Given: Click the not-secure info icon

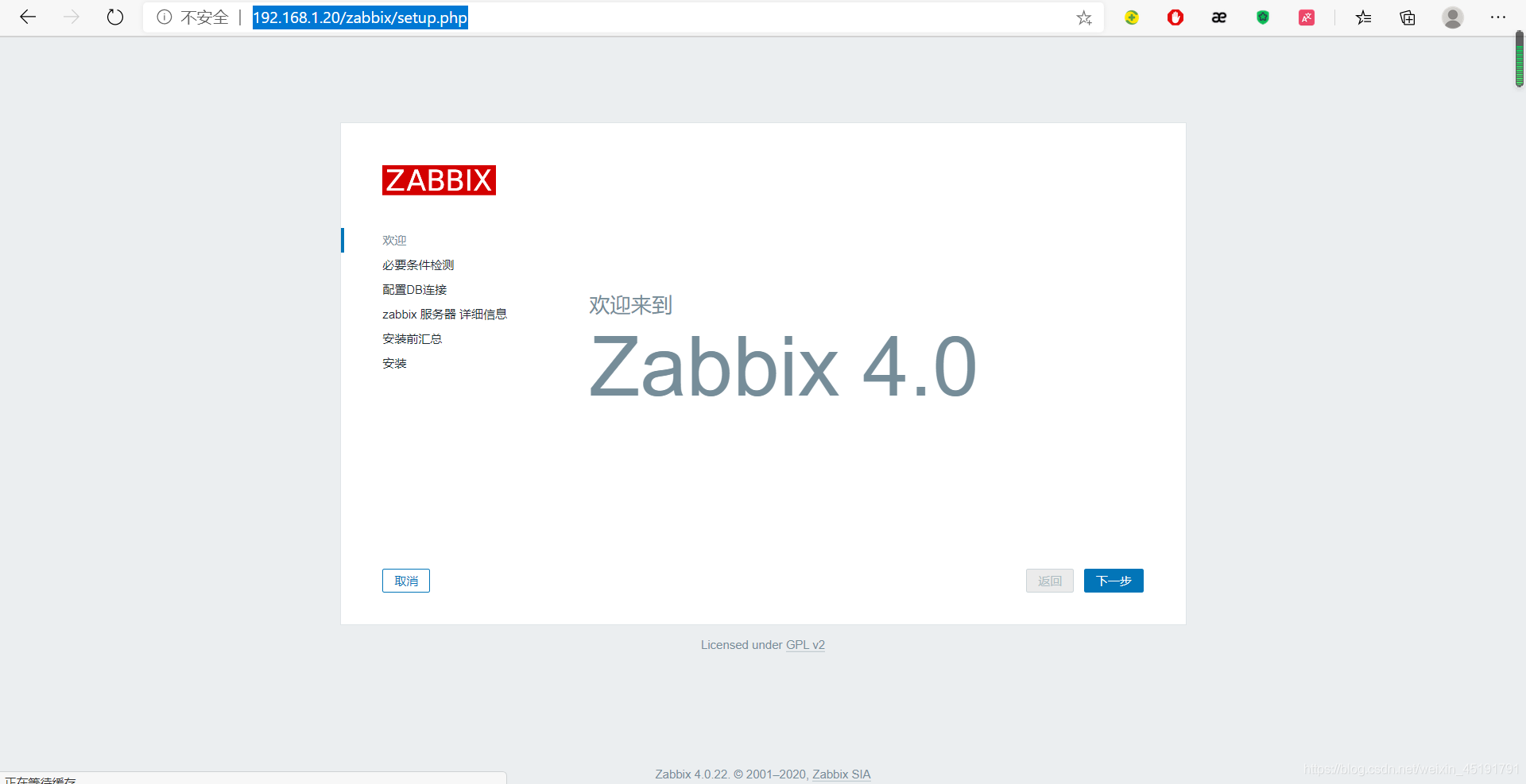Looking at the screenshot, I should (x=164, y=17).
